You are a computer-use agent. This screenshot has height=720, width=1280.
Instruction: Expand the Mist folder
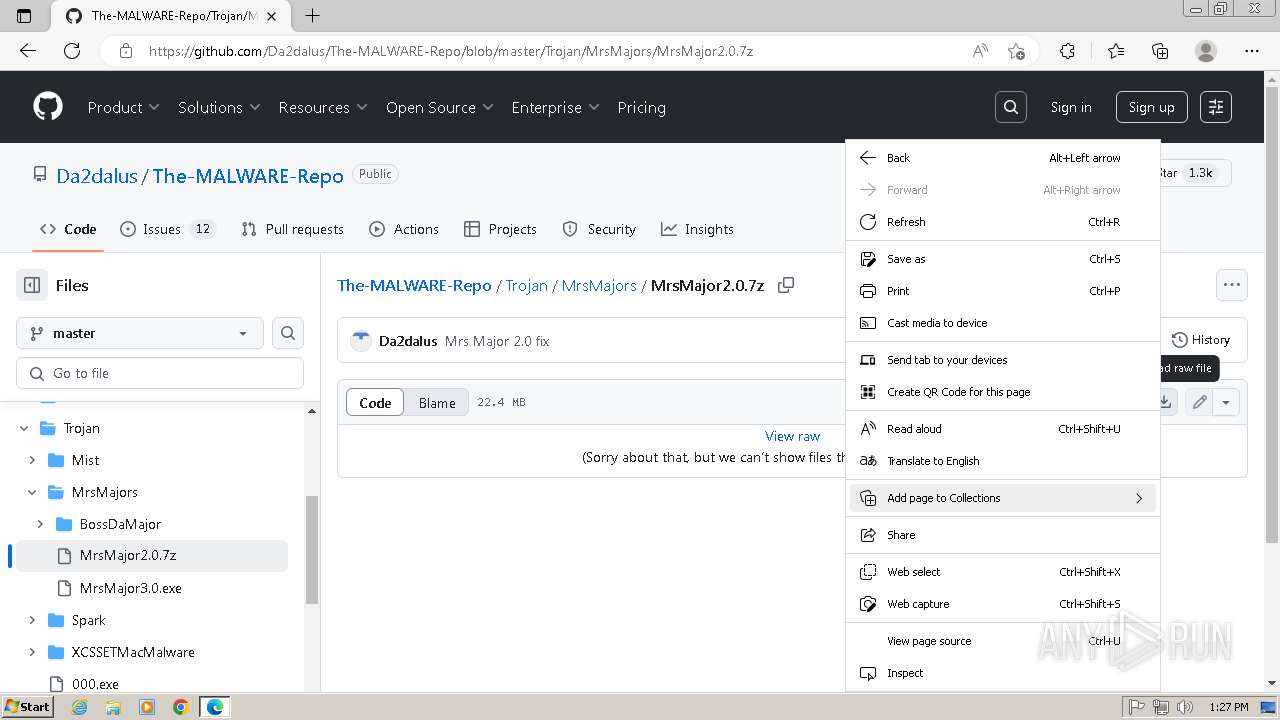(32, 460)
